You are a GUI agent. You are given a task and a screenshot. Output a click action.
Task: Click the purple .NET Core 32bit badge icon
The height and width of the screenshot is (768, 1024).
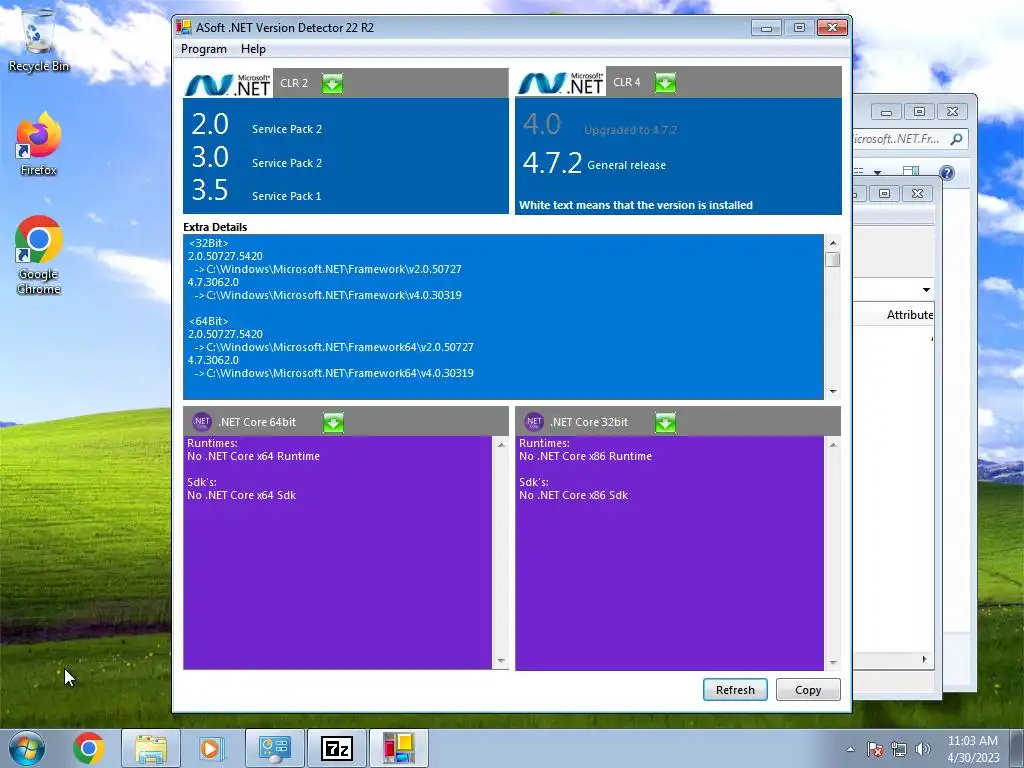(x=534, y=422)
